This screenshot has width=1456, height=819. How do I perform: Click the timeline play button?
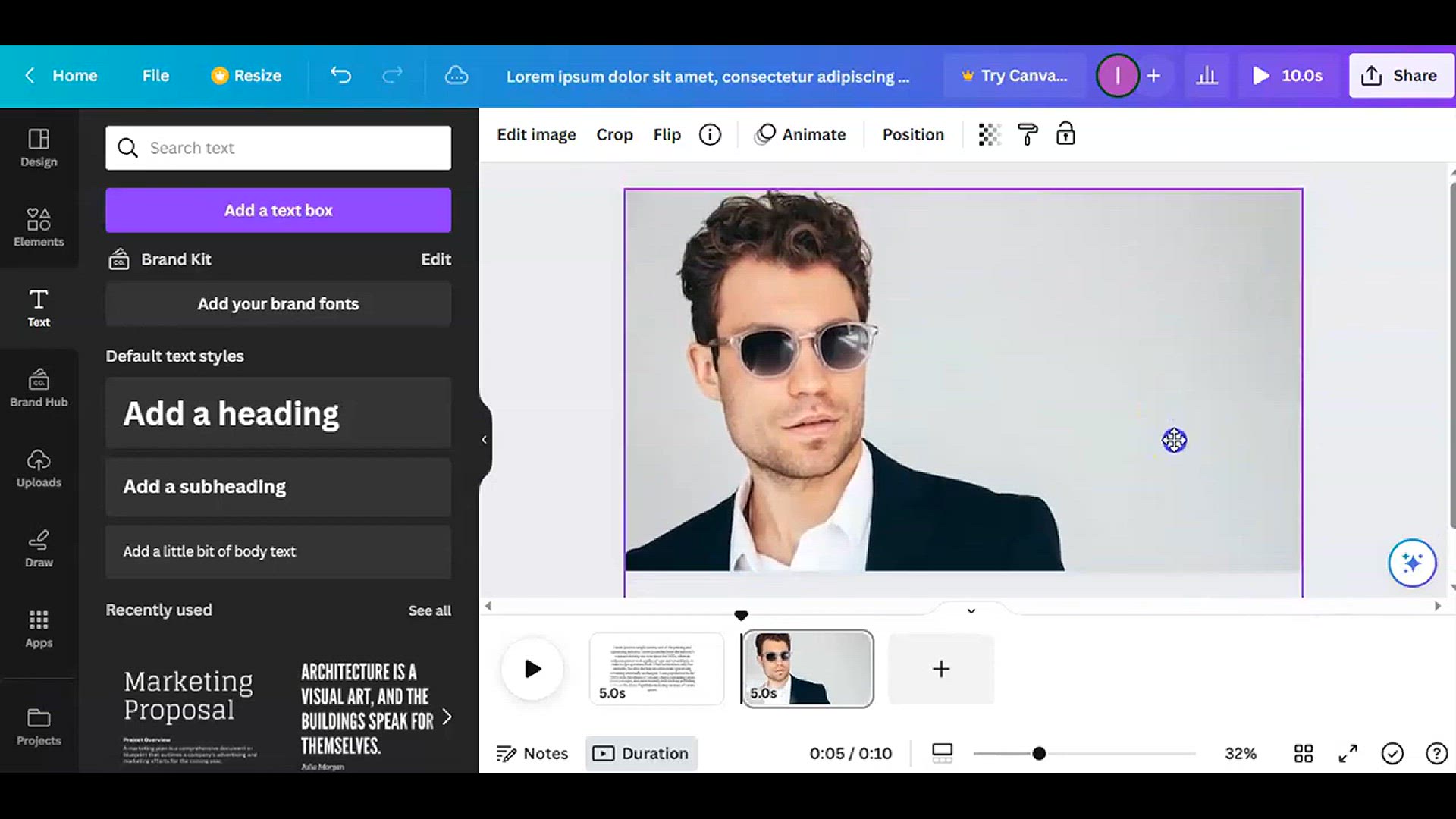[x=532, y=669]
